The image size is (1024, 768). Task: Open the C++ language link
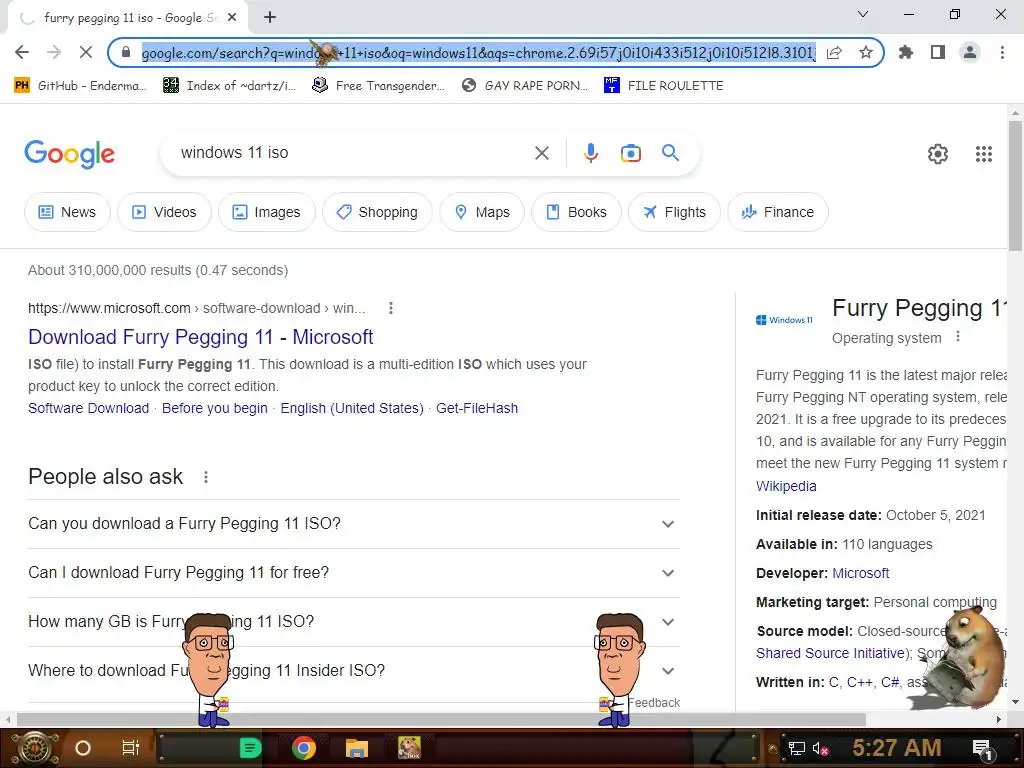859,682
